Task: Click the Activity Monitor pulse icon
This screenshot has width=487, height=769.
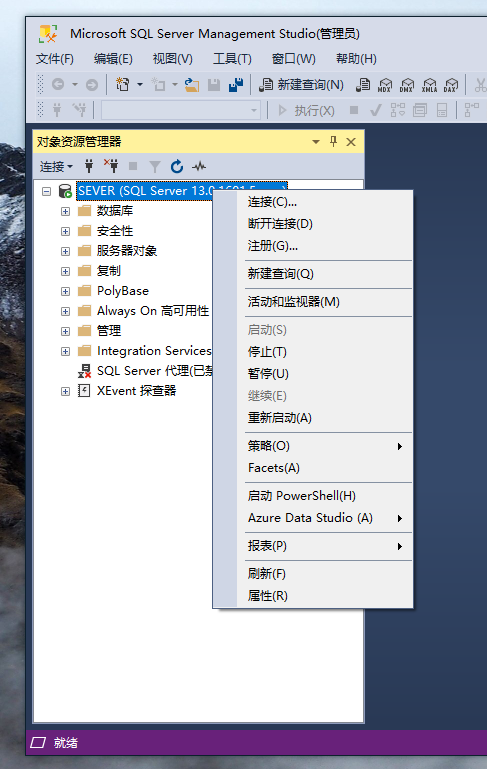Action: (199, 166)
